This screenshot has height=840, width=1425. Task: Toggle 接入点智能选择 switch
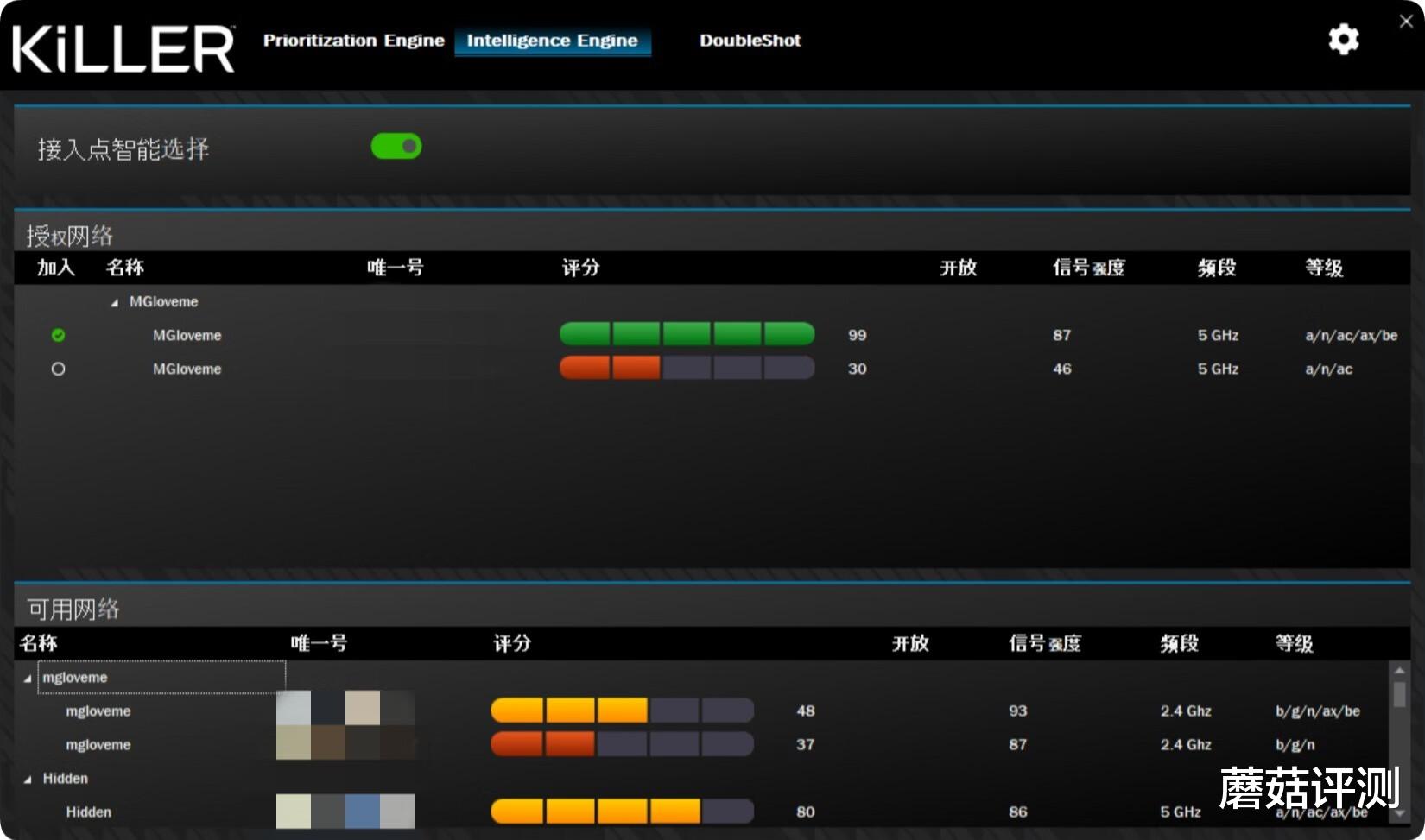tap(396, 147)
